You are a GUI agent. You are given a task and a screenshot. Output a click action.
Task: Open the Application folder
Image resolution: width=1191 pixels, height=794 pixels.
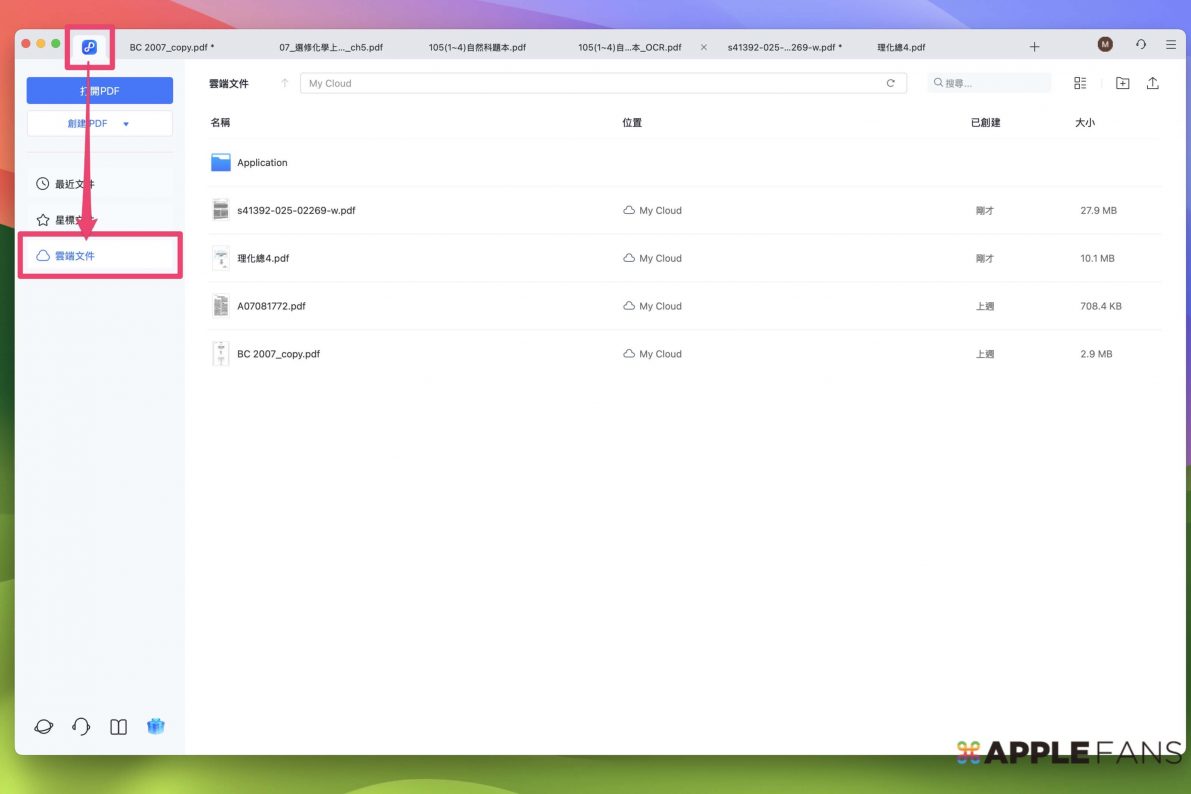(x=262, y=163)
